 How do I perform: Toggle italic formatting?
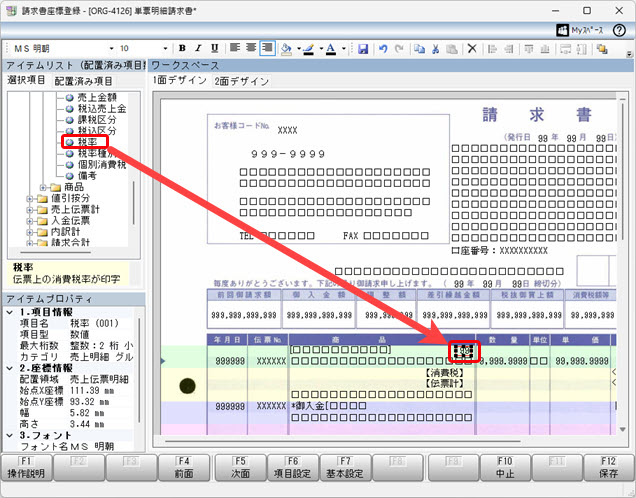click(198, 48)
